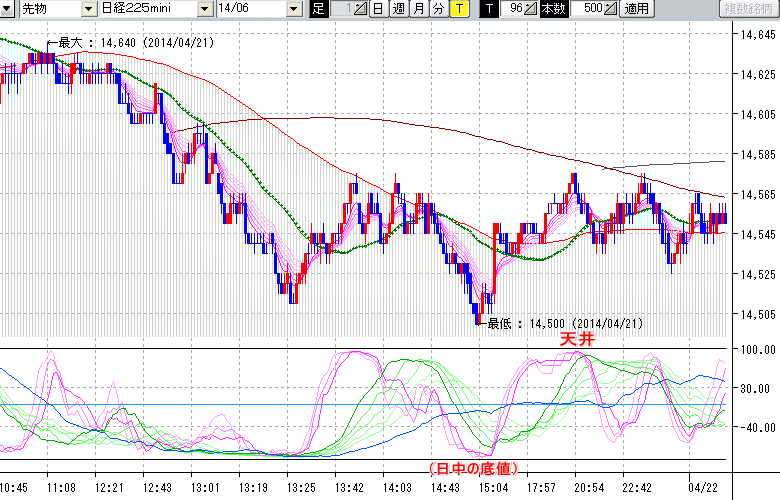Click the 複数銘柄 multiple symbols button
780x500 pixels.
749,9
